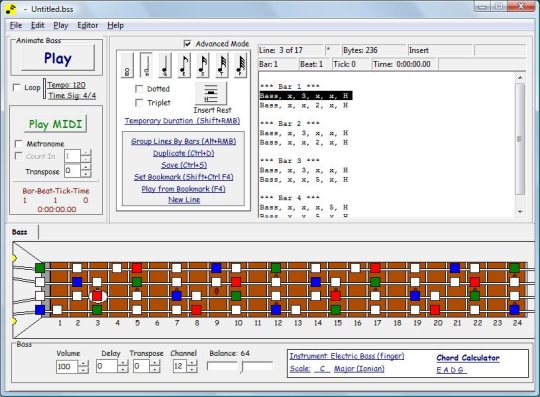540x397 pixels.
Task: Click the Play MIDI button
Action: 55,124
